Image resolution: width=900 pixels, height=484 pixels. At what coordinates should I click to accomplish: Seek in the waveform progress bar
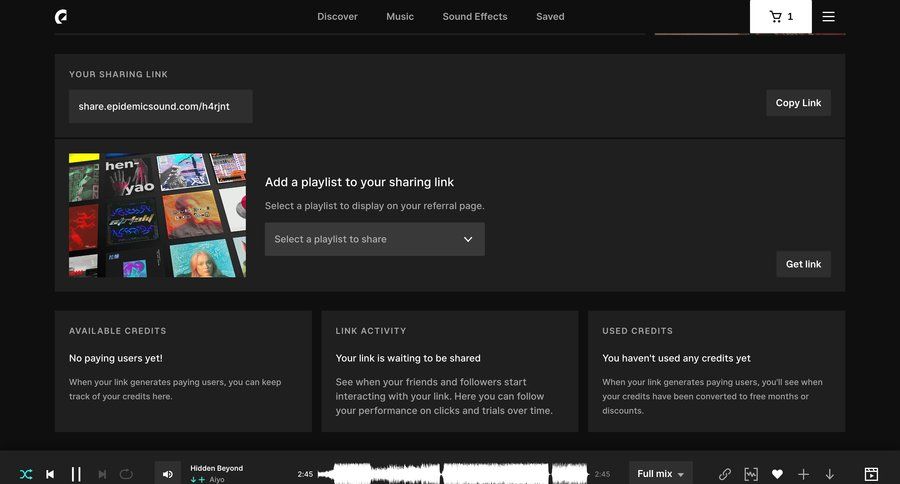point(453,474)
